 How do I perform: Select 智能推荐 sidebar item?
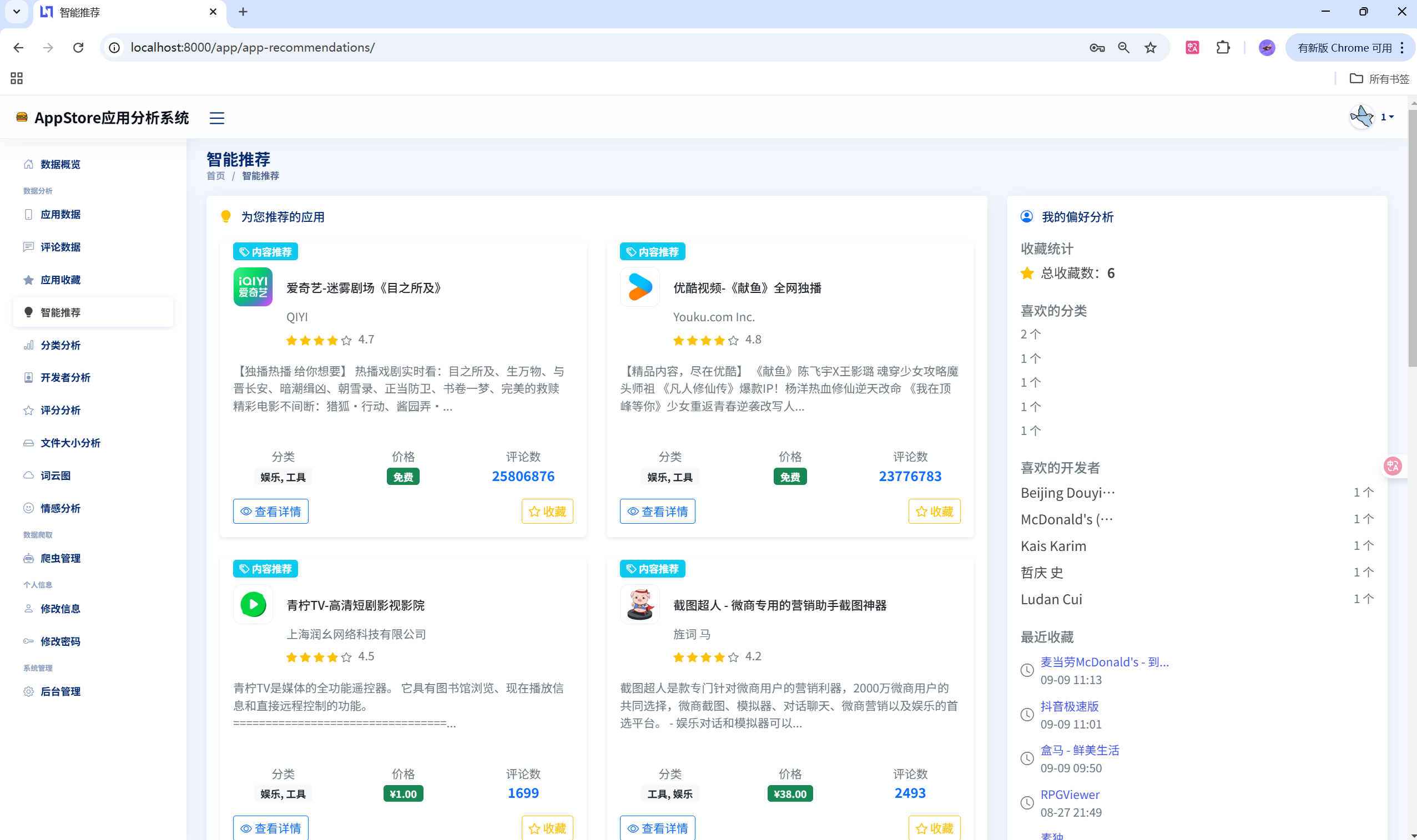(x=93, y=312)
